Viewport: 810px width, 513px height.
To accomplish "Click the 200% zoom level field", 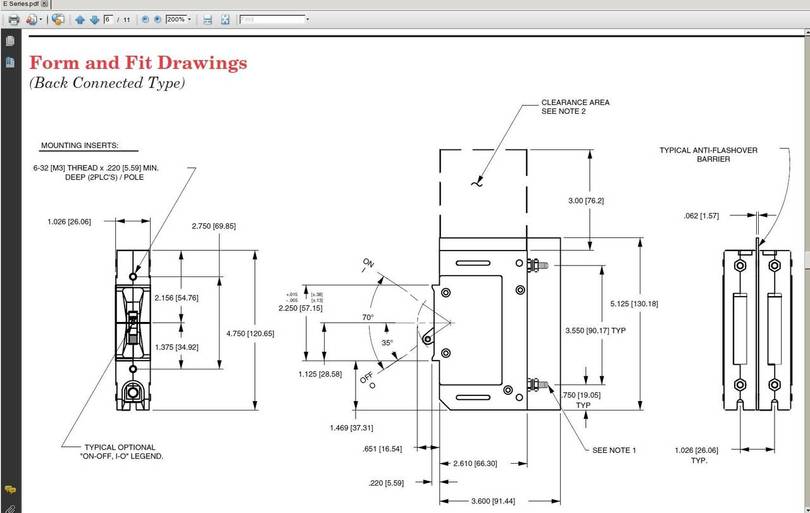I will click(176, 19).
